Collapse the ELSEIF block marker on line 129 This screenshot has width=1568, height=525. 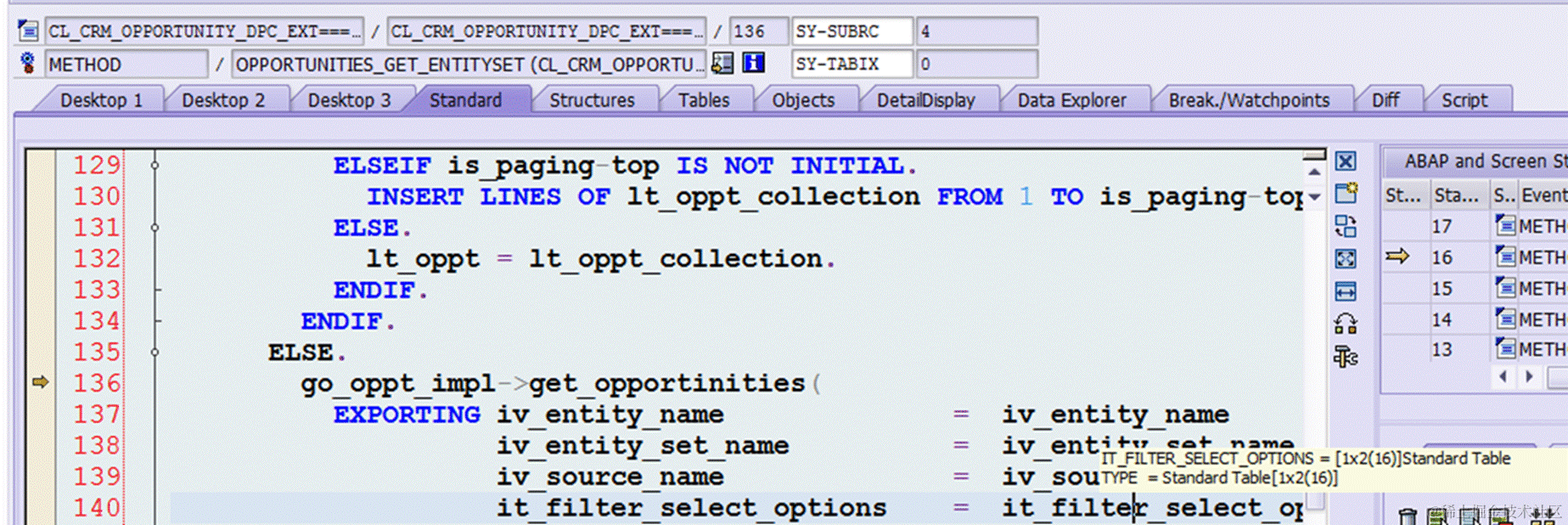click(155, 165)
